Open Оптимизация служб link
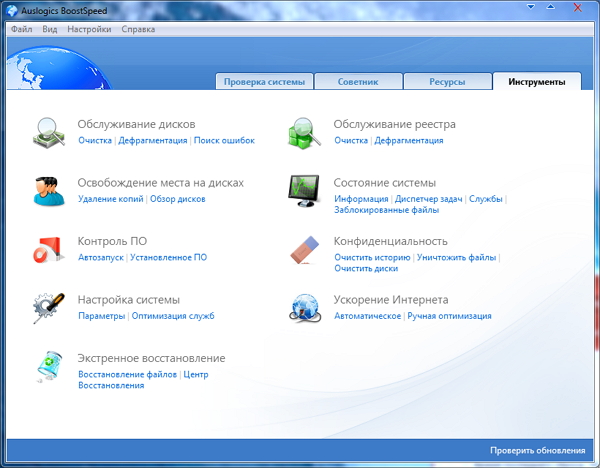This screenshot has width=600, height=468. click(173, 316)
